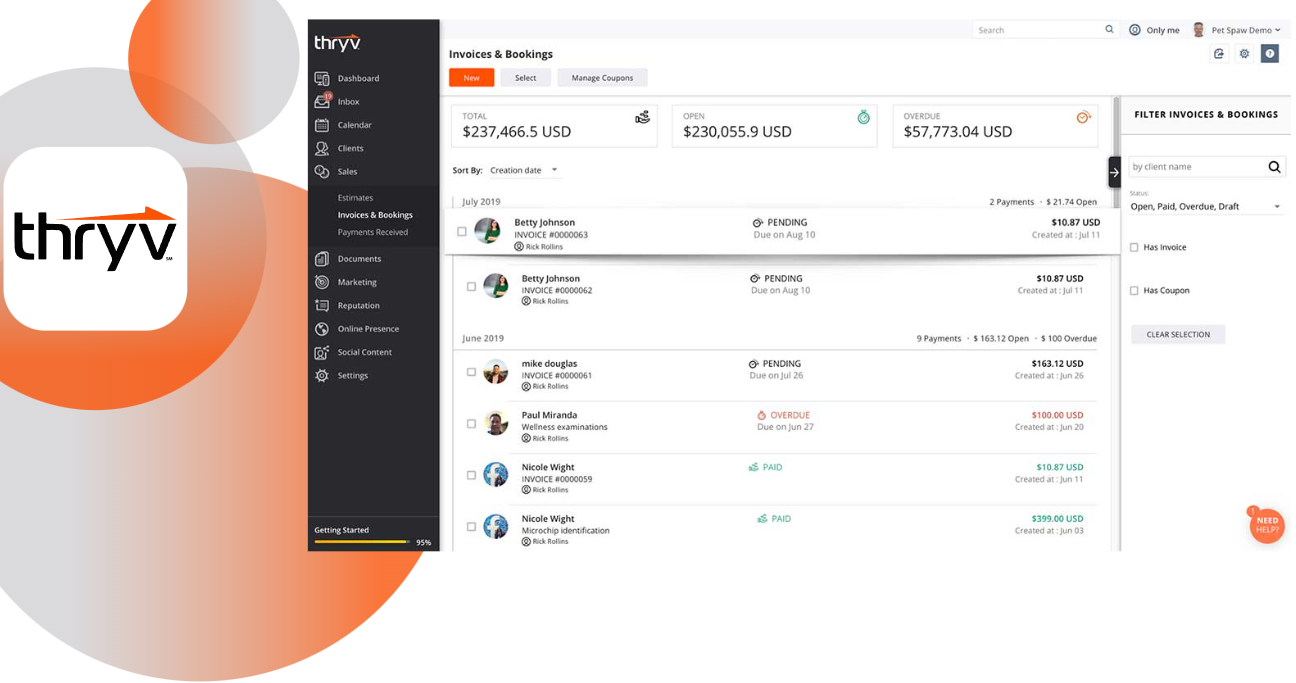
Task: Click the Manage Coupons button
Action: tap(603, 78)
